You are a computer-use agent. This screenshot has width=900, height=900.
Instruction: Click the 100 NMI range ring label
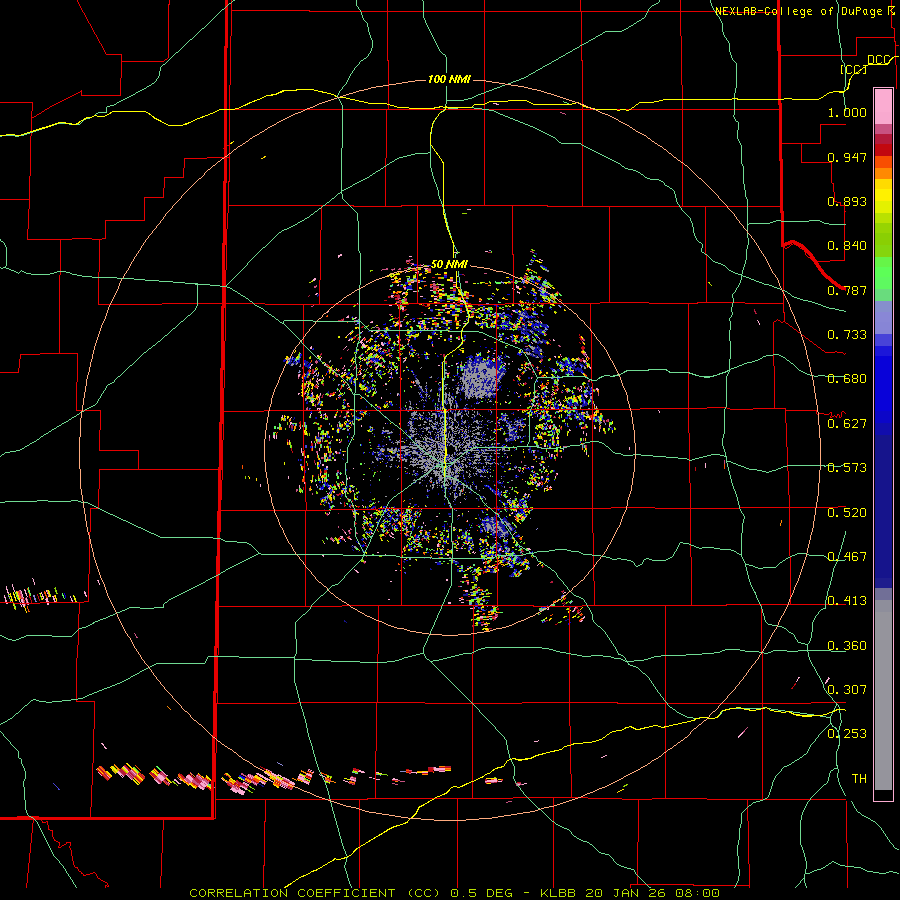[449, 79]
